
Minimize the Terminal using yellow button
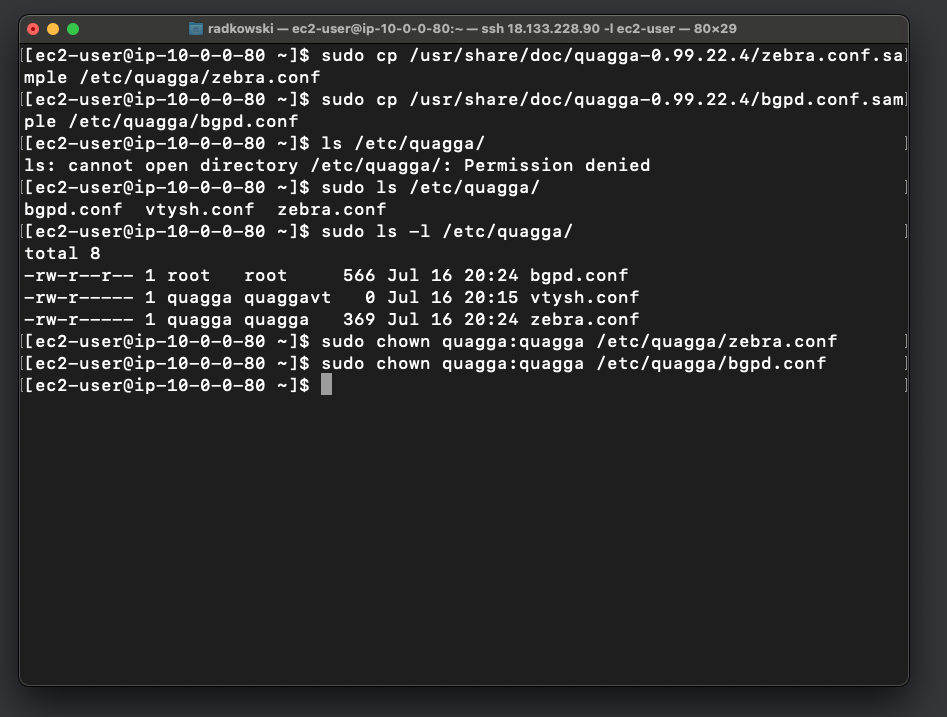click(x=53, y=29)
